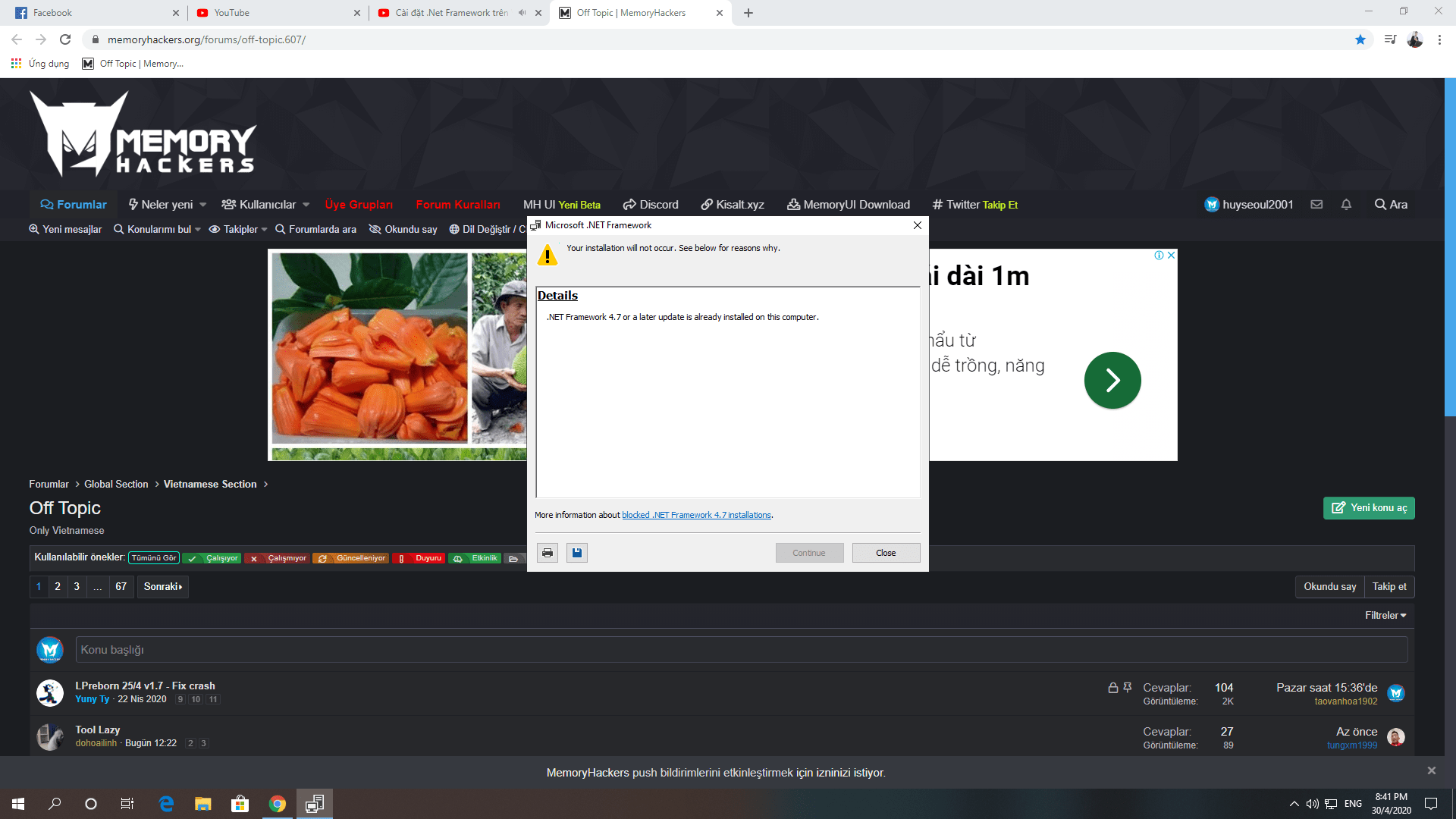
Task: Click the bookmark star in address bar
Action: coord(1360,39)
